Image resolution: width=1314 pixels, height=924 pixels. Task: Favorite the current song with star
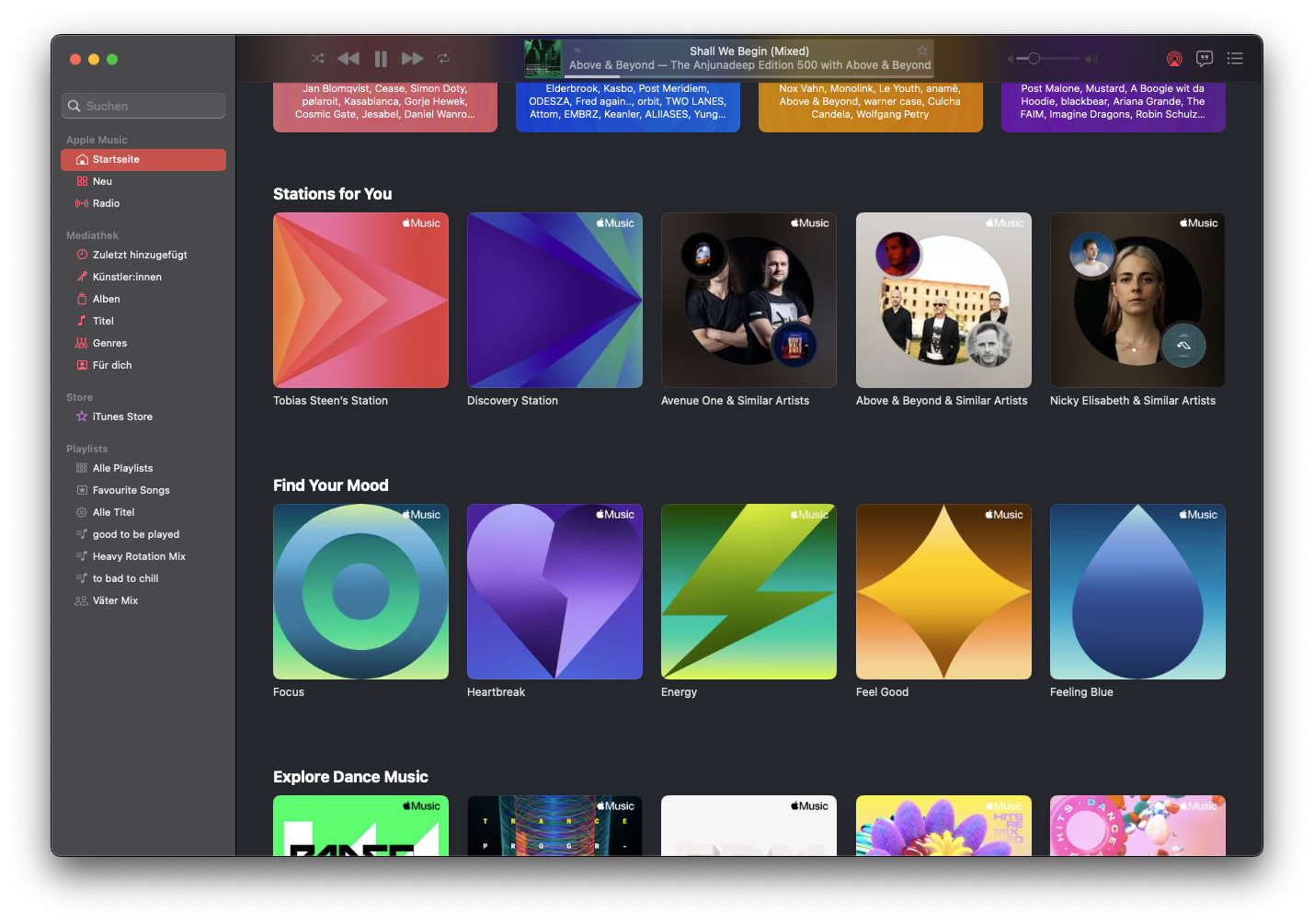click(x=921, y=51)
